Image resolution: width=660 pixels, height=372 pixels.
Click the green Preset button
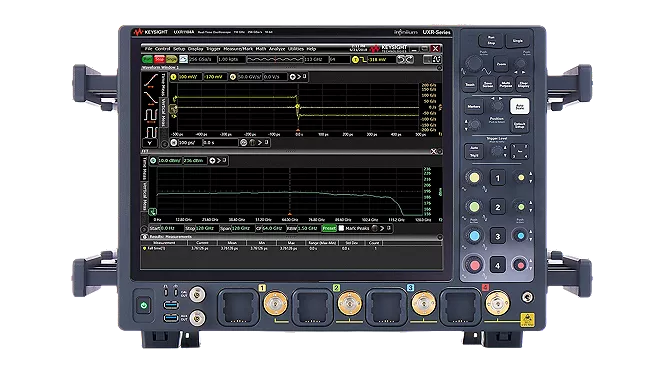click(329, 228)
